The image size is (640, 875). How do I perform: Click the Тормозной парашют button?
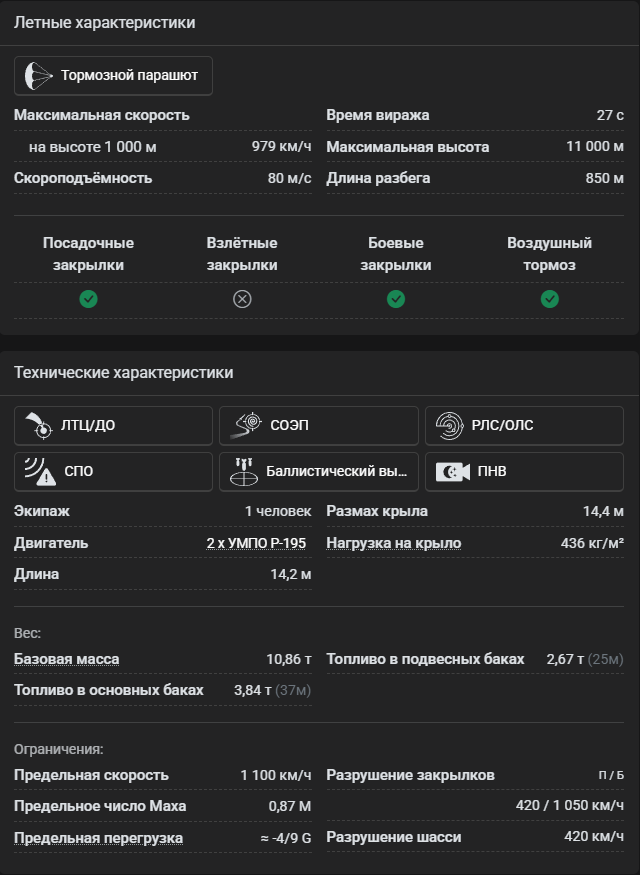click(x=129, y=75)
